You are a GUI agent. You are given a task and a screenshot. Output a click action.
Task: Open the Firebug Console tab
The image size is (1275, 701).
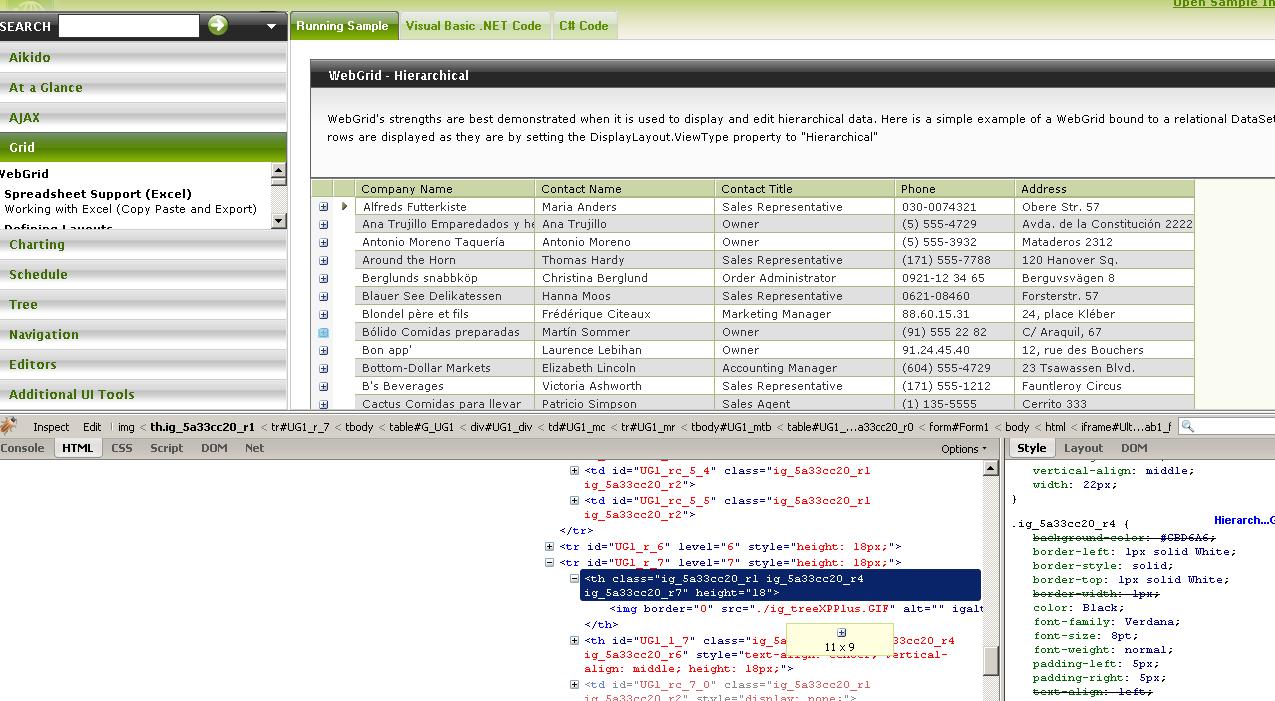22,448
